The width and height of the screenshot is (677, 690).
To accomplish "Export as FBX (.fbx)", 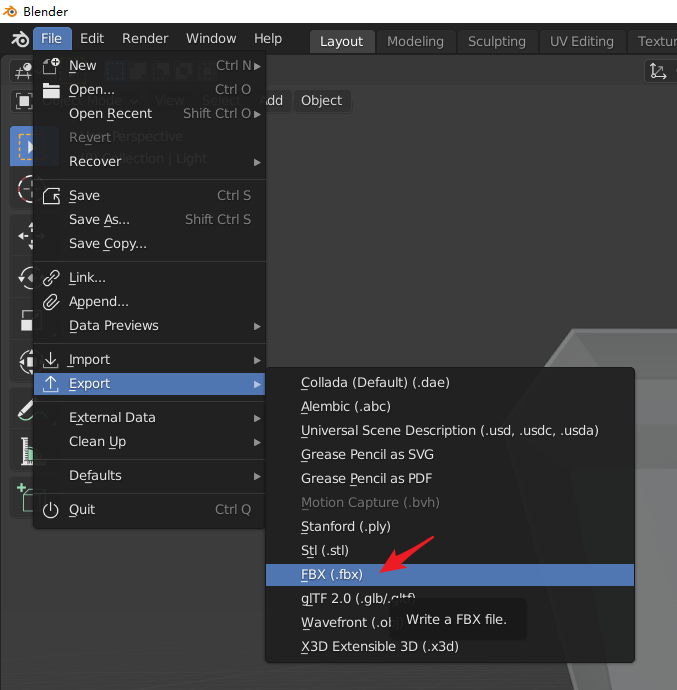I will (450, 575).
